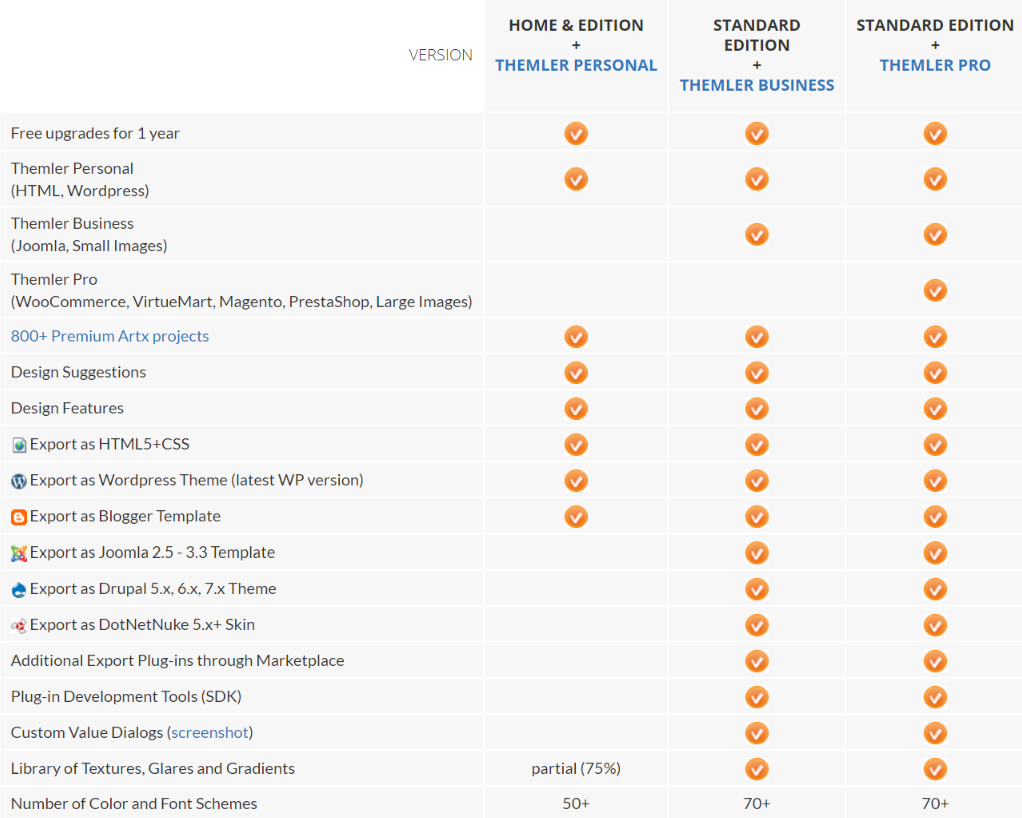
Task: Open the 800+ Premium Artx projects link
Action: 110,336
